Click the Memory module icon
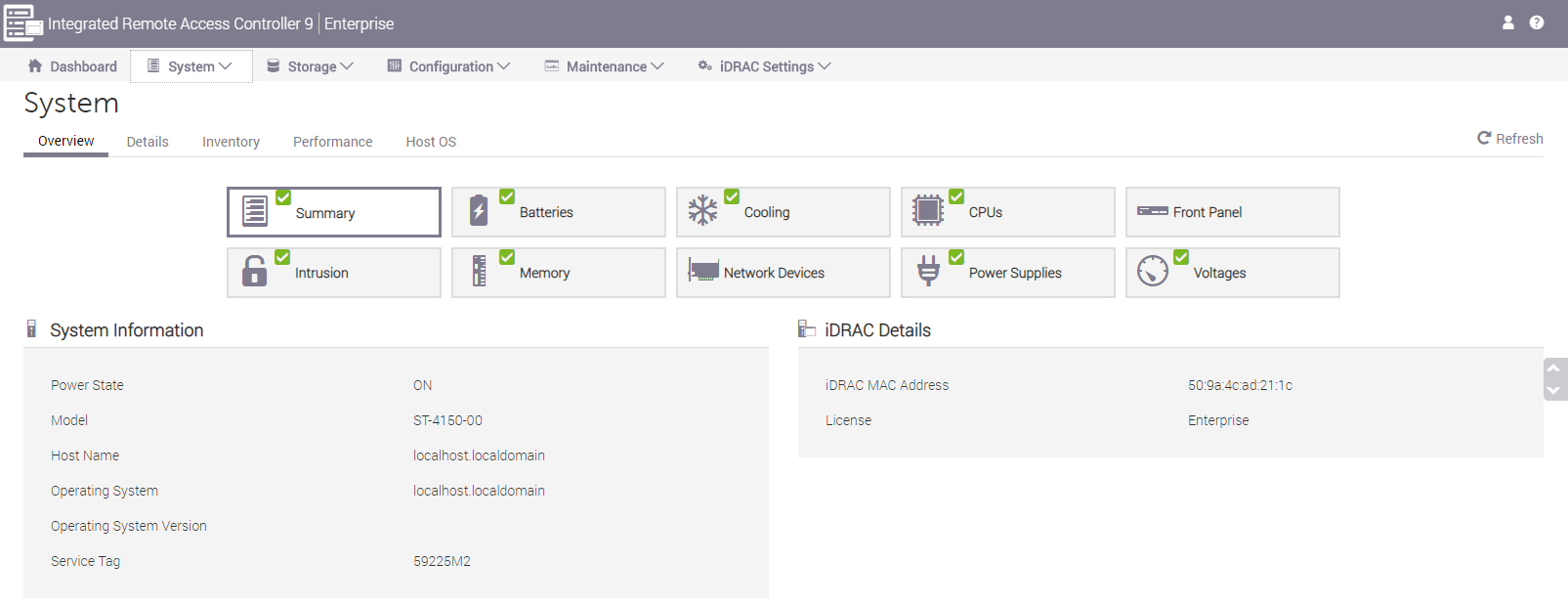This screenshot has height=606, width=1568. tap(479, 271)
